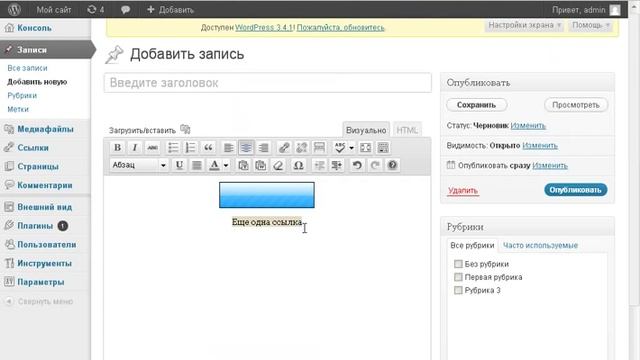Insert custom character omega icon

click(x=298, y=165)
